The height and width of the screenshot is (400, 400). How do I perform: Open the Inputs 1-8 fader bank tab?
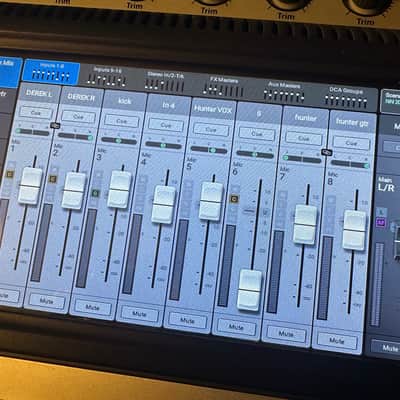[51, 72]
